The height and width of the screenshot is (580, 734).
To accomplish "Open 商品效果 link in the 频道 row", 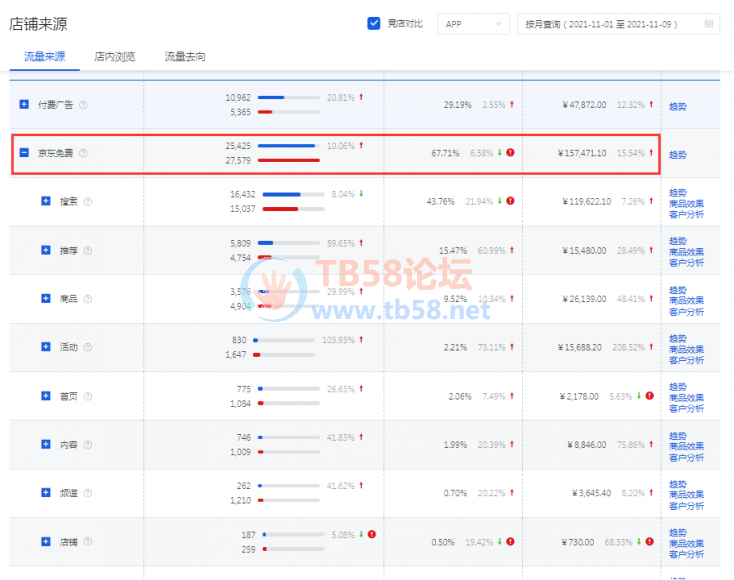I will coord(686,495).
